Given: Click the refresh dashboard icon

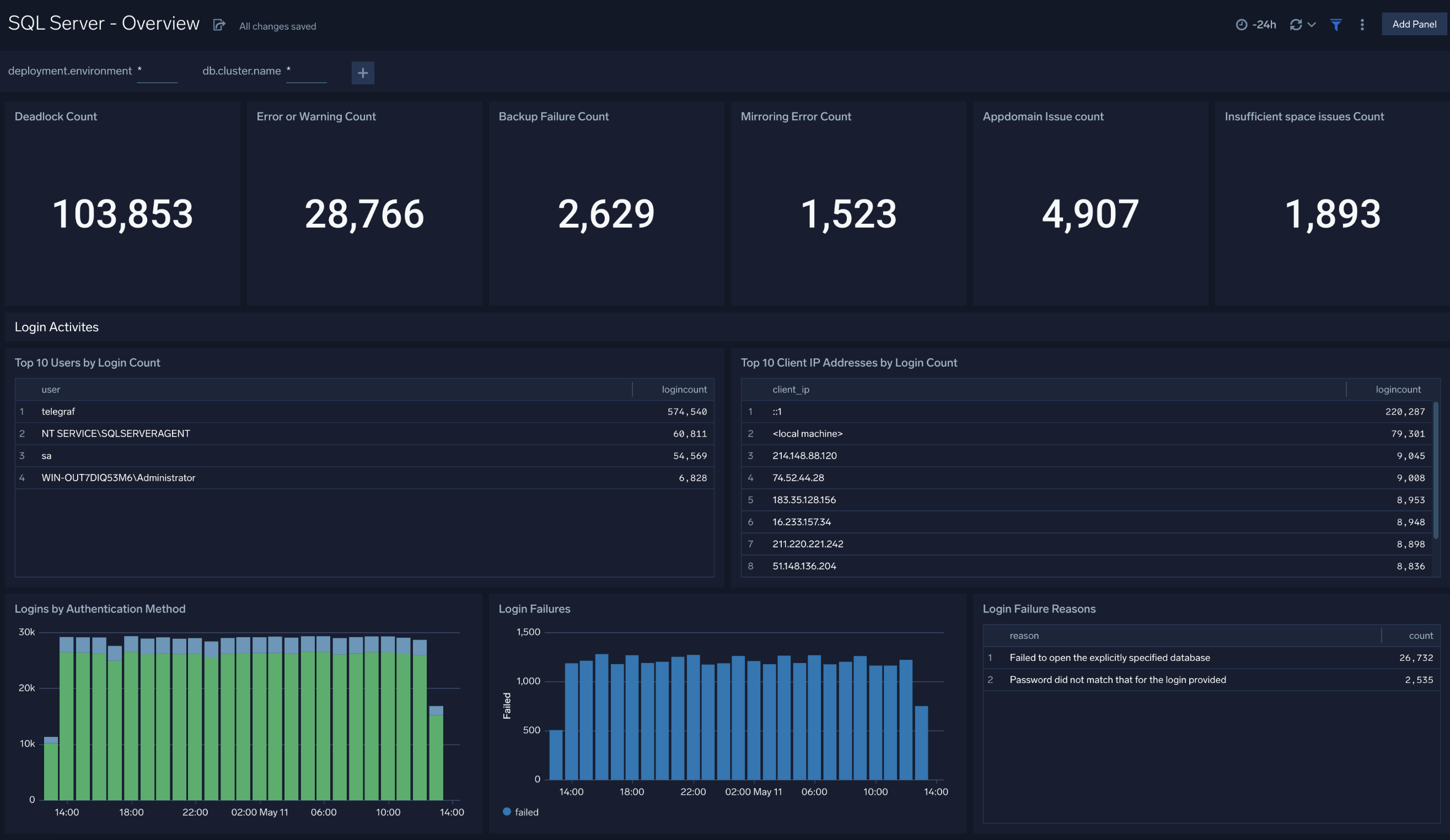Looking at the screenshot, I should pos(1296,24).
